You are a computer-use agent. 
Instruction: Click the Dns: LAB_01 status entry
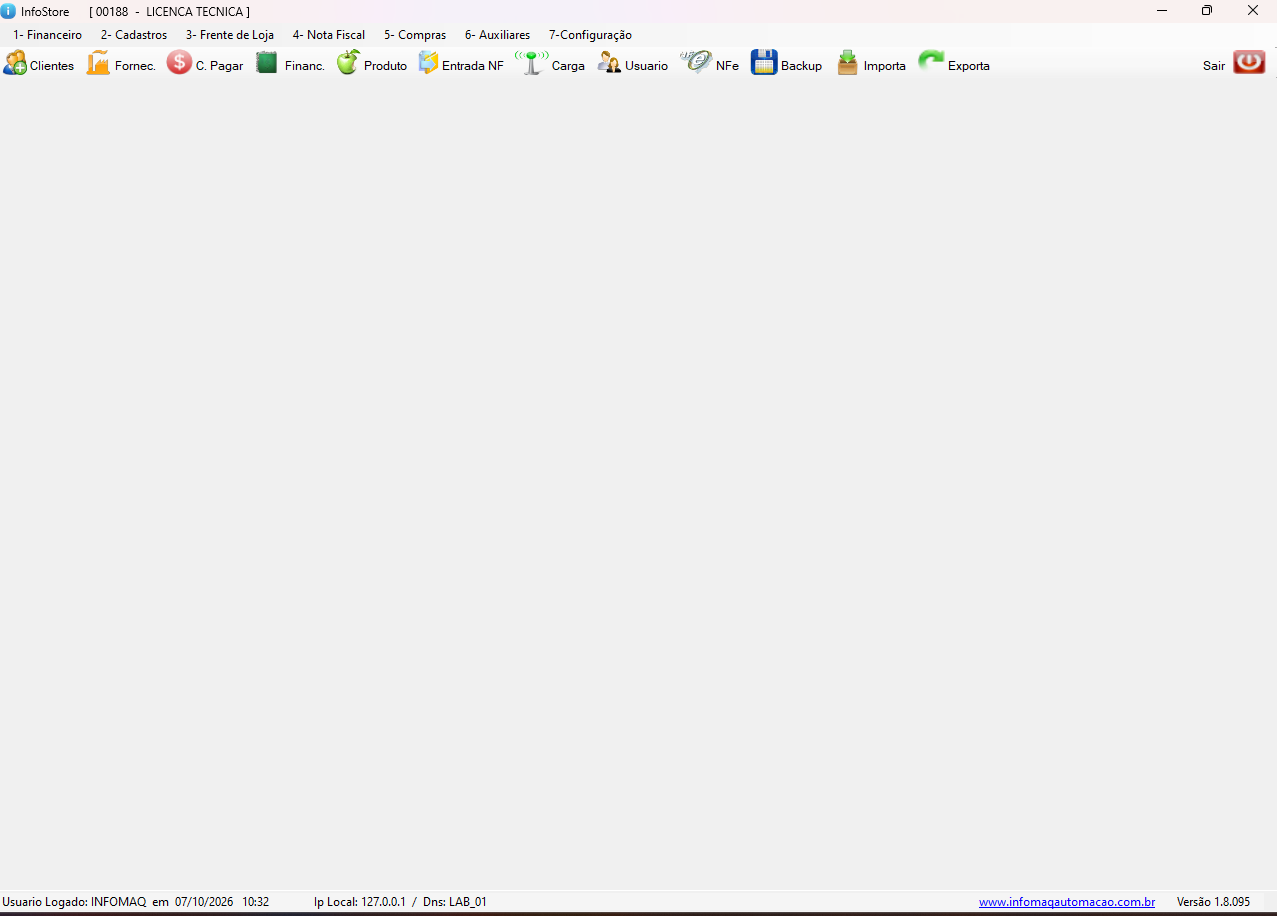[455, 902]
